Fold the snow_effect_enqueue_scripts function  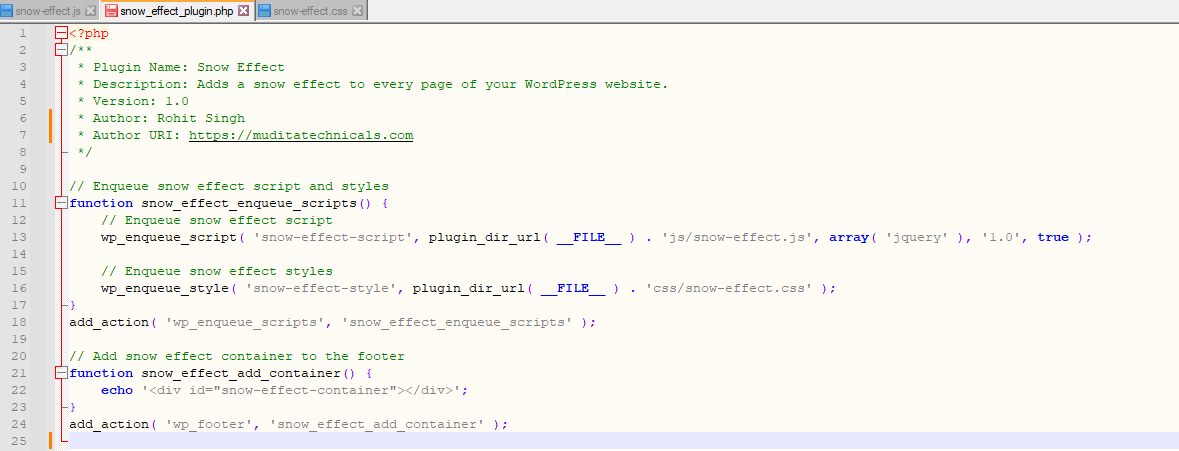(61, 203)
